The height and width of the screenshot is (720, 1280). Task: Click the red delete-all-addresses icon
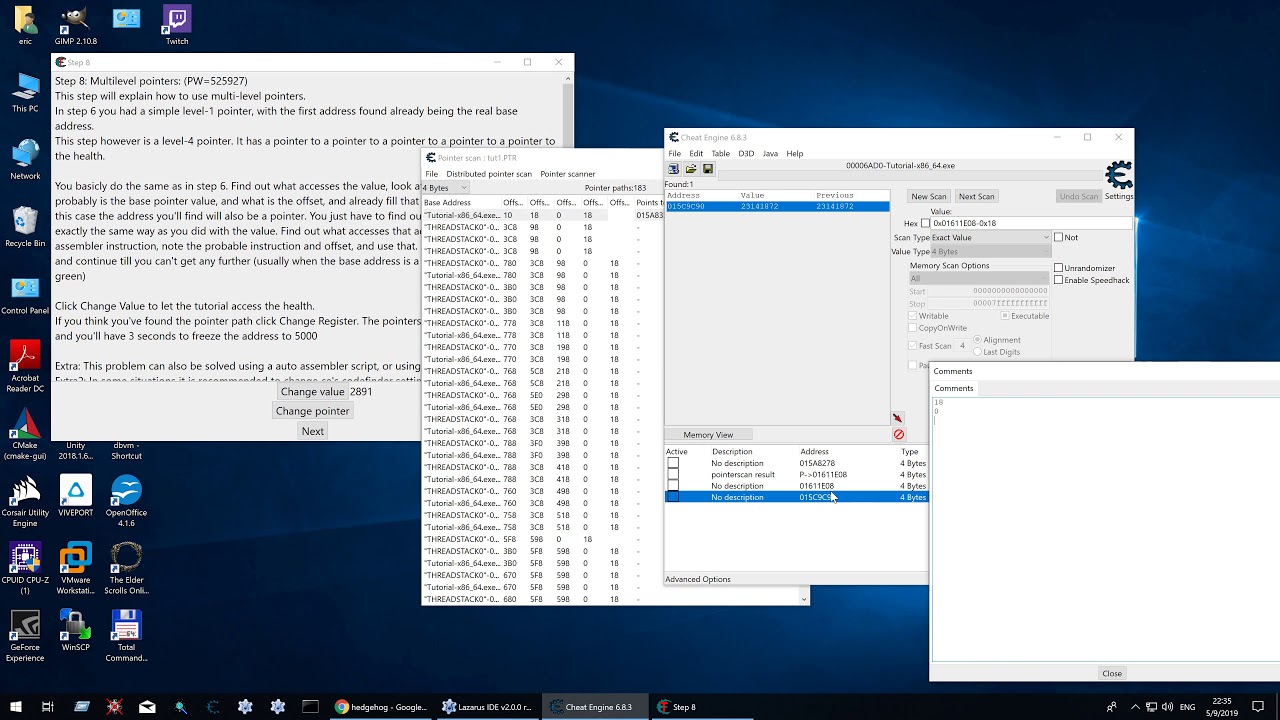pos(898,434)
